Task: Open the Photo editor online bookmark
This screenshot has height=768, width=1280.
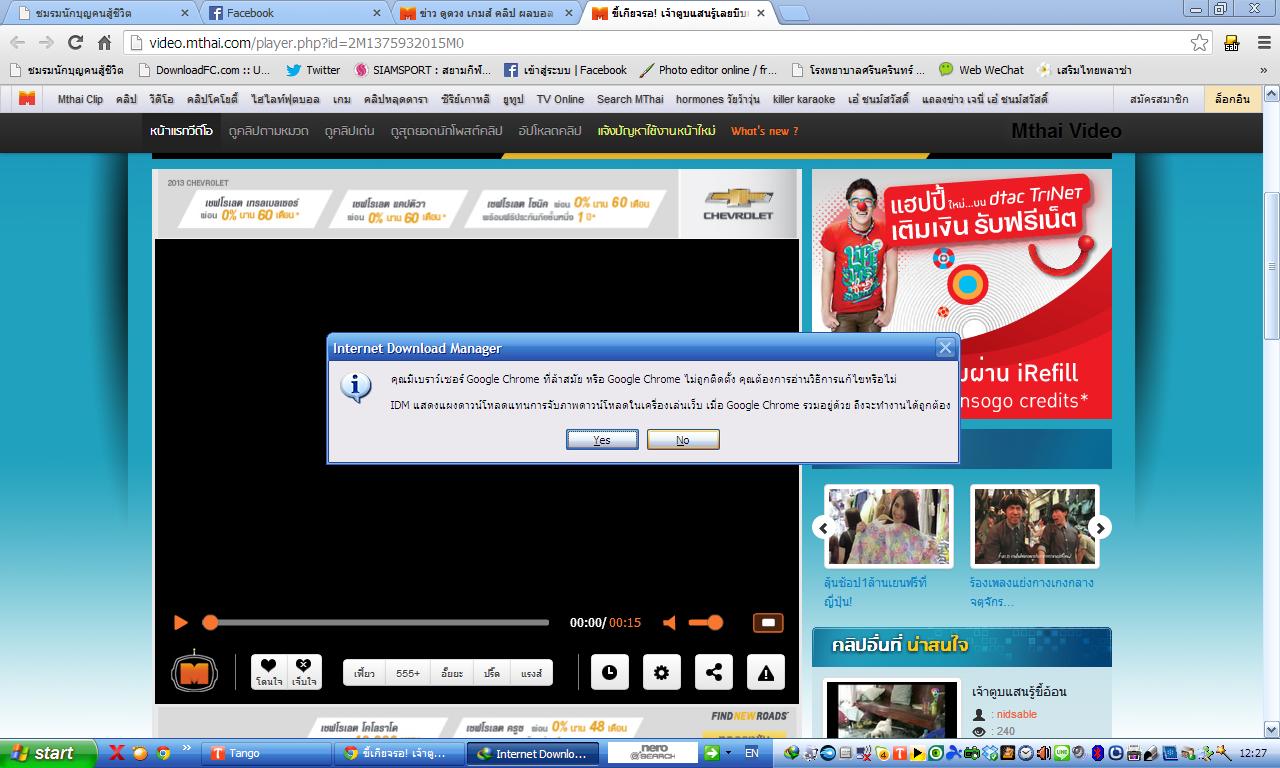Action: (708, 70)
